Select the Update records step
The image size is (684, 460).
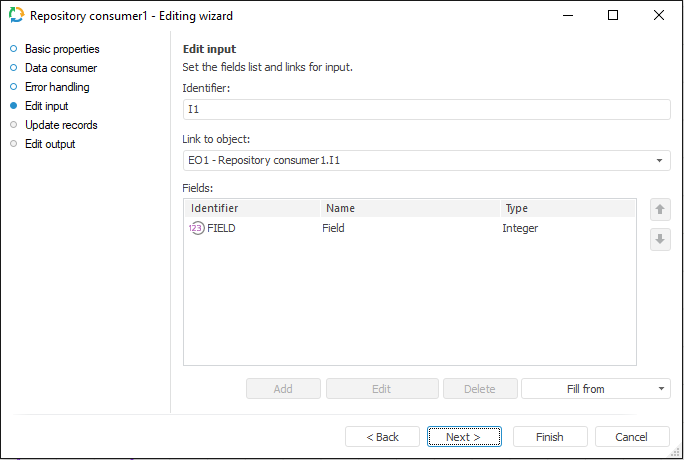[61, 125]
